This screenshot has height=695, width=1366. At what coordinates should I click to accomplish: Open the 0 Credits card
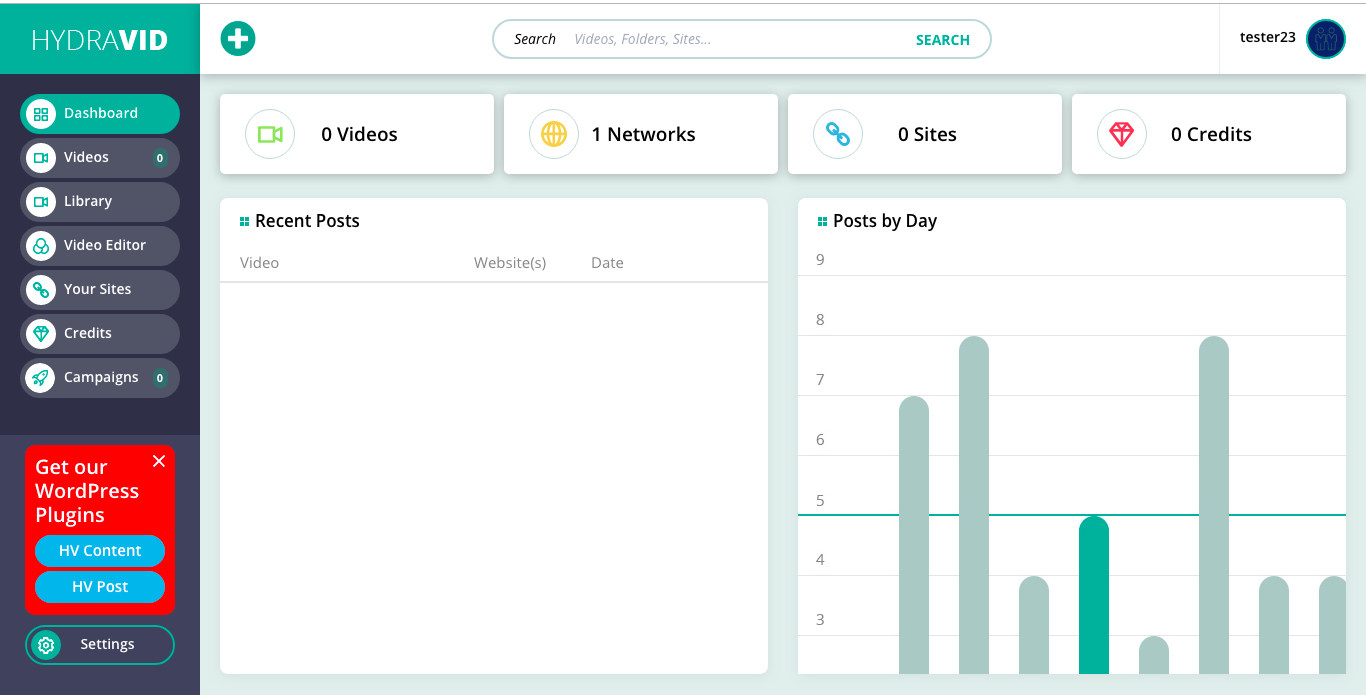pos(1209,134)
